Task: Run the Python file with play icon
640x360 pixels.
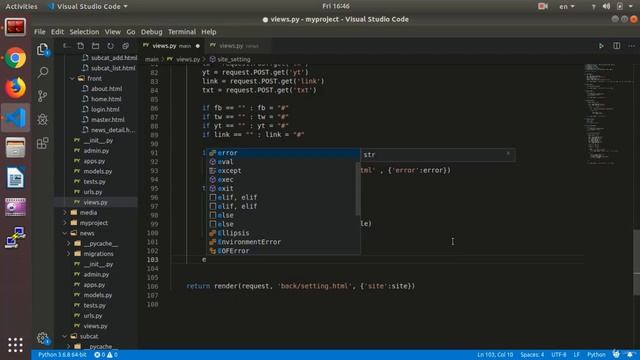Action: 601,46
